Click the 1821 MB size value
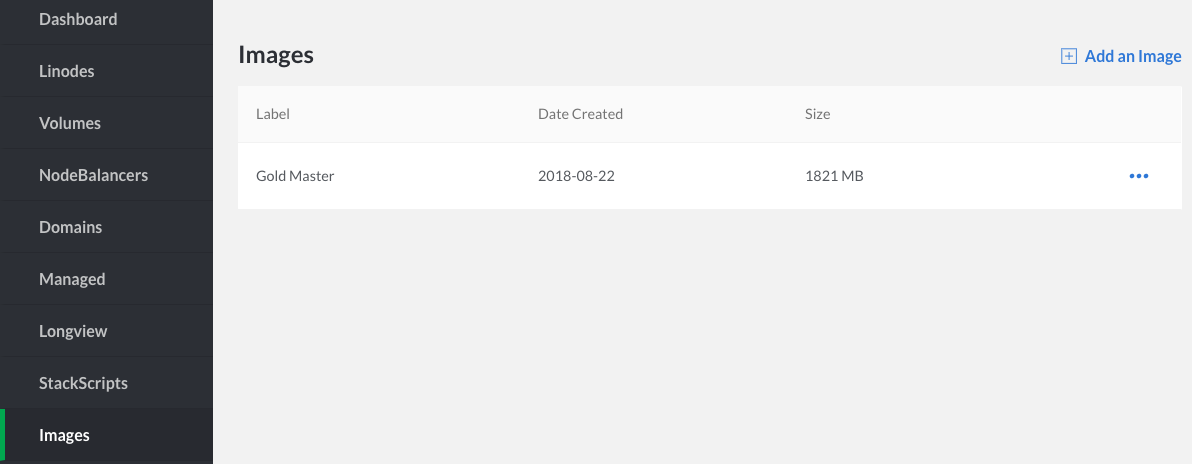1192x464 pixels. 834,176
